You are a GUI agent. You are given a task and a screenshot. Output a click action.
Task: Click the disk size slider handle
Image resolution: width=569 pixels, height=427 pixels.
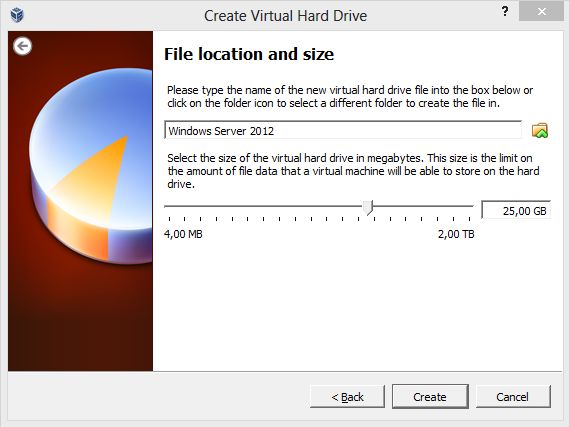[x=368, y=208]
